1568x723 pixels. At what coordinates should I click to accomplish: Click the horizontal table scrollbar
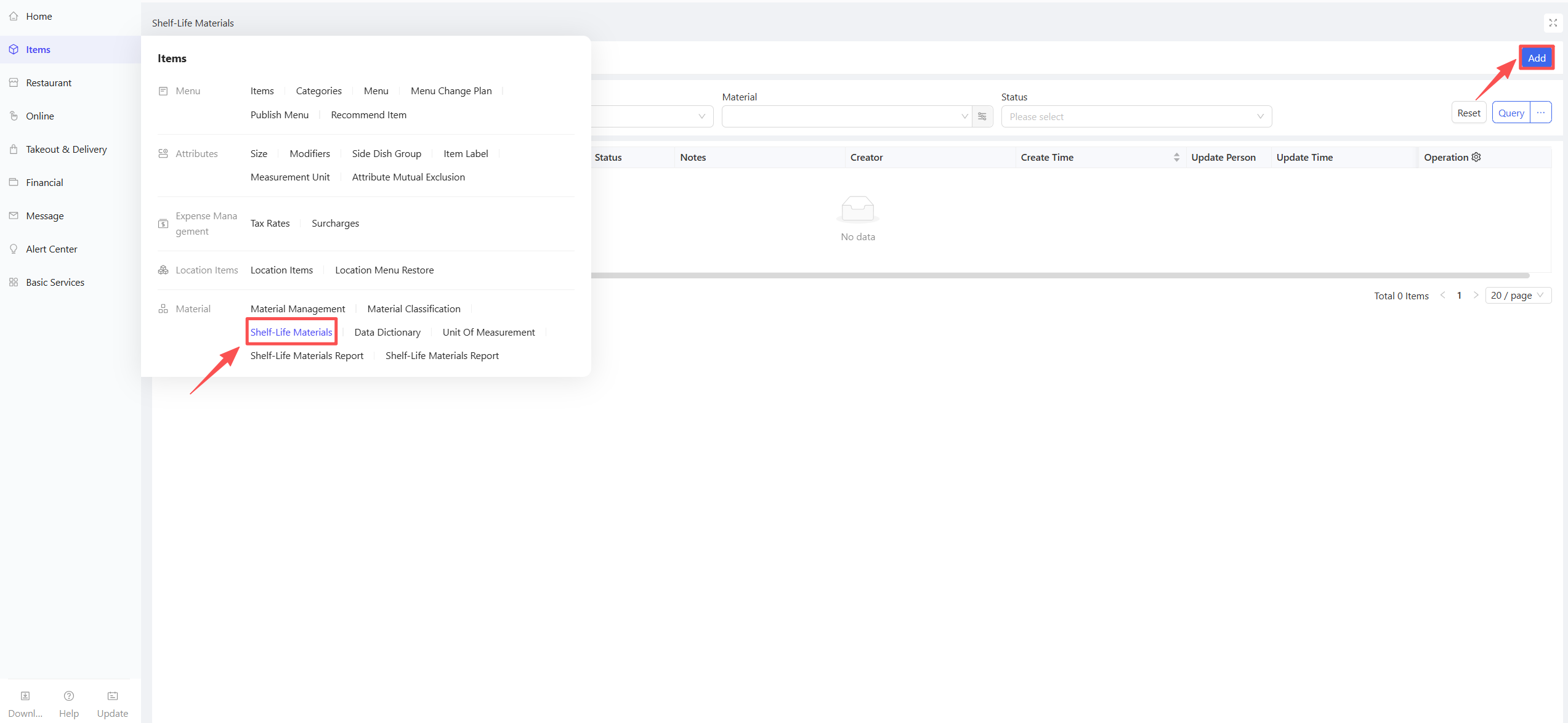click(x=1061, y=275)
